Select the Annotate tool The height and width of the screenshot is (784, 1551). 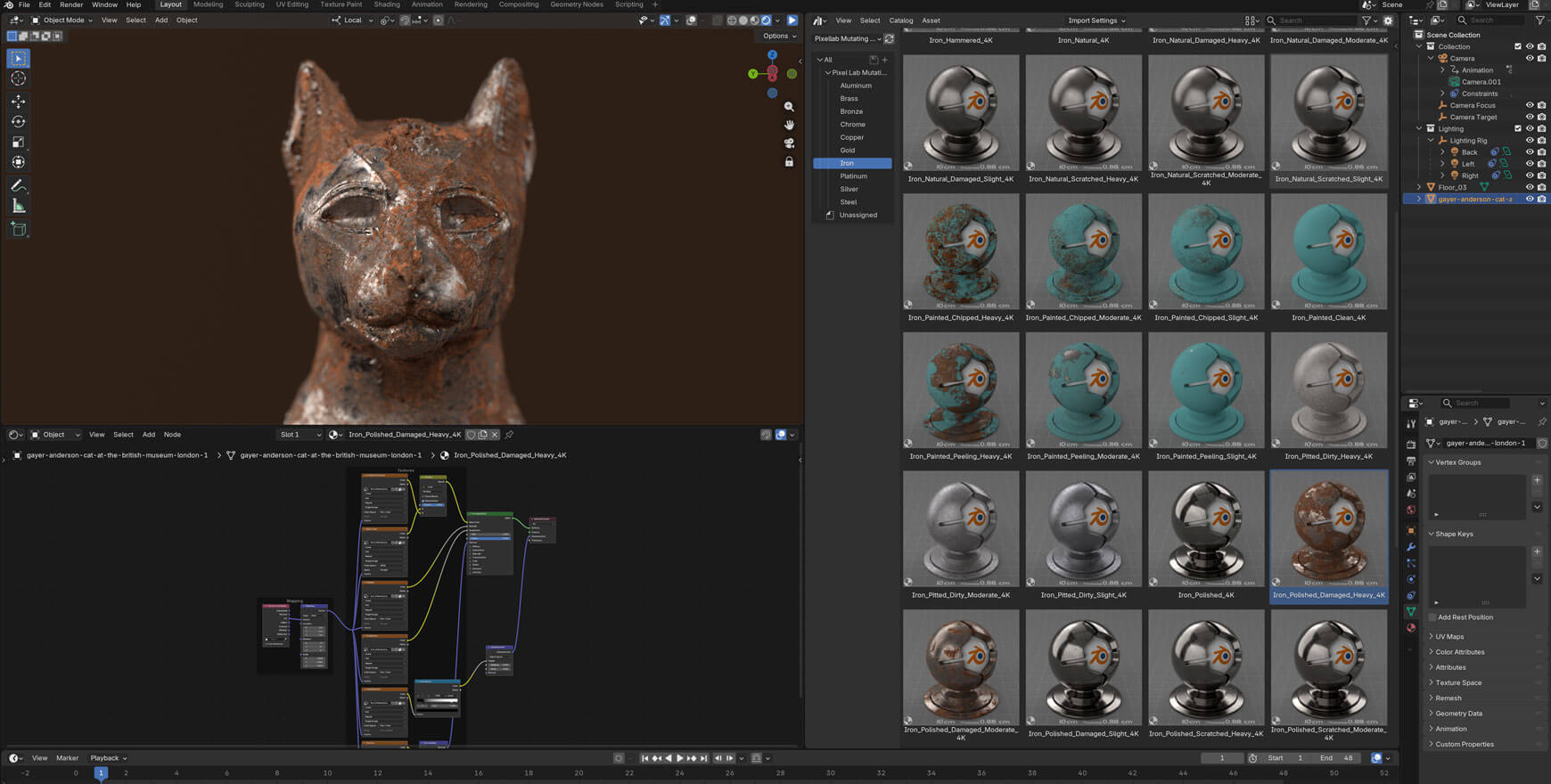point(18,185)
